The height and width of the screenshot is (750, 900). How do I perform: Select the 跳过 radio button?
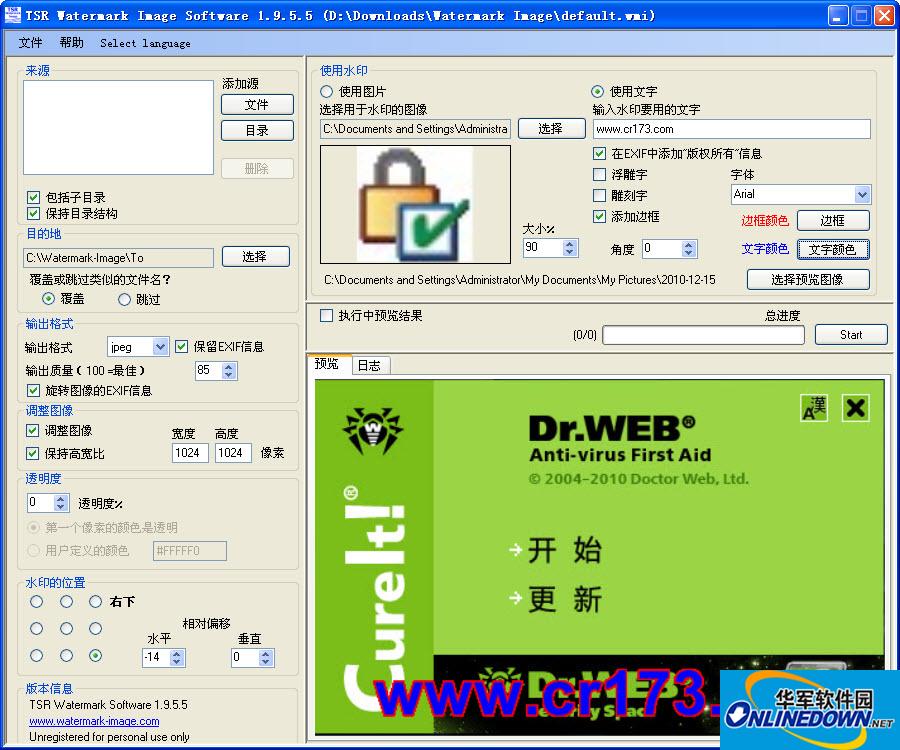coord(124,299)
